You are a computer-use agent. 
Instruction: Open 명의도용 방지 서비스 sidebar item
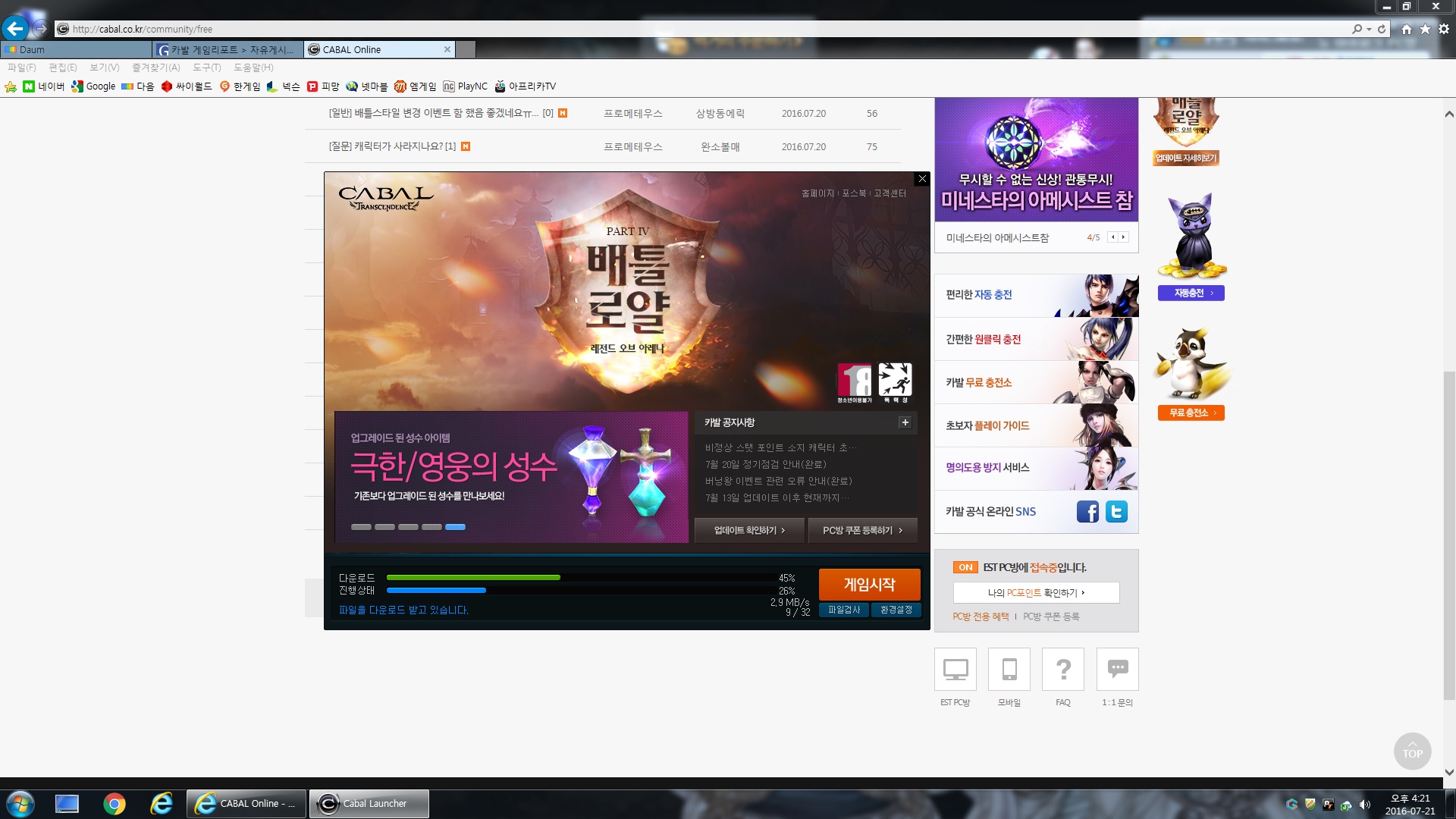(1036, 468)
